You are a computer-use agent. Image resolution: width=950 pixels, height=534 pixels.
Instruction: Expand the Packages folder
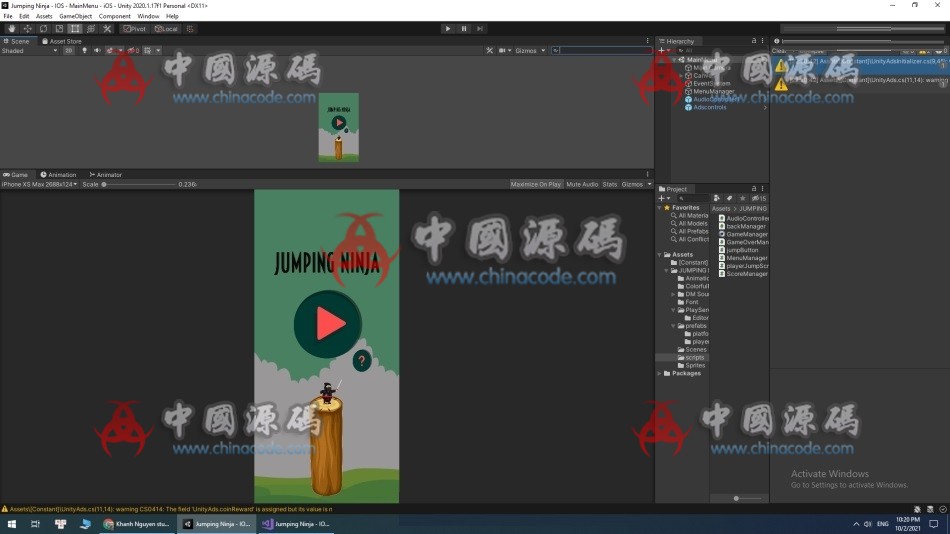660,373
